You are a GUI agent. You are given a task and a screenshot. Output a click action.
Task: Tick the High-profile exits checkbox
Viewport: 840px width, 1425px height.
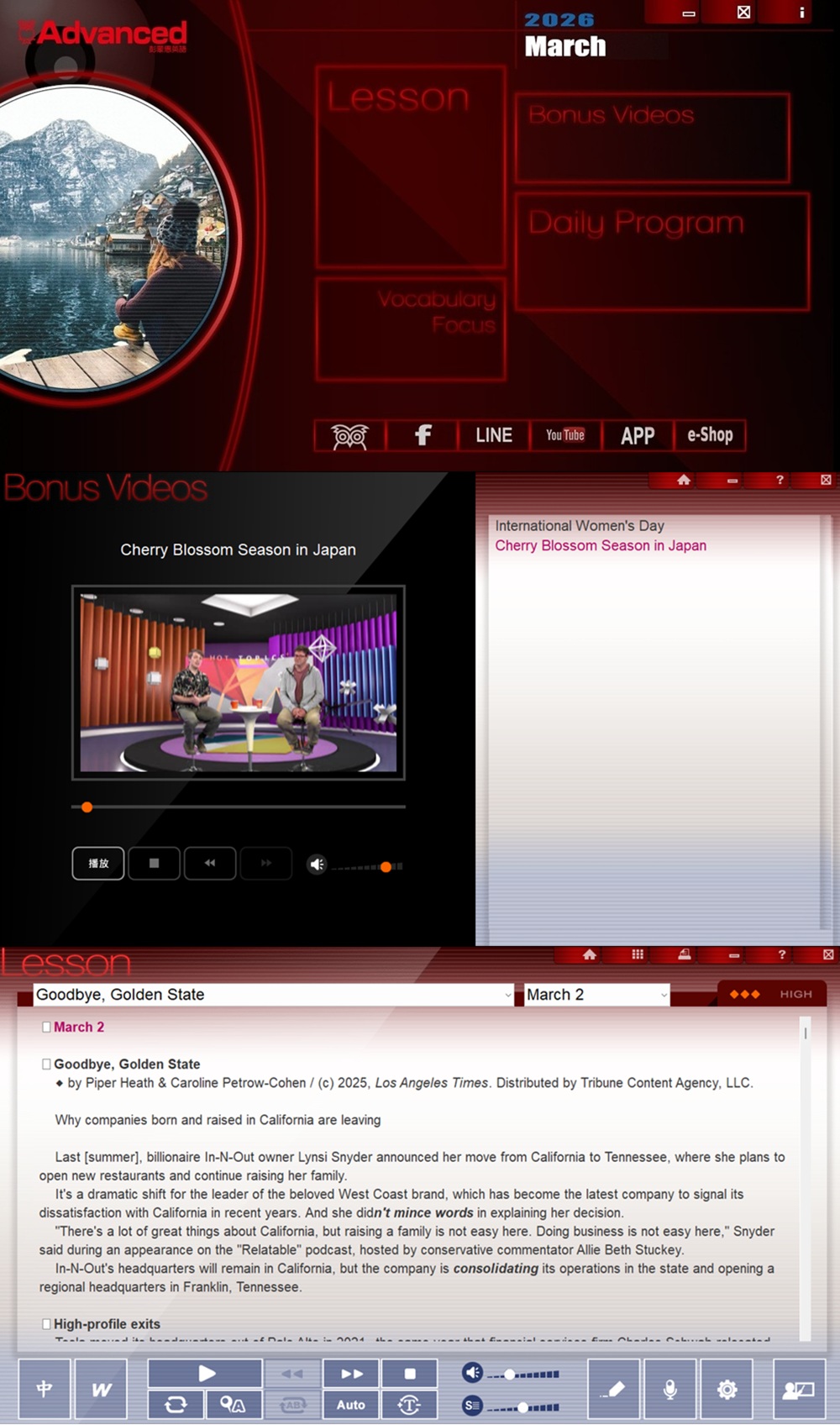pos(46,1324)
